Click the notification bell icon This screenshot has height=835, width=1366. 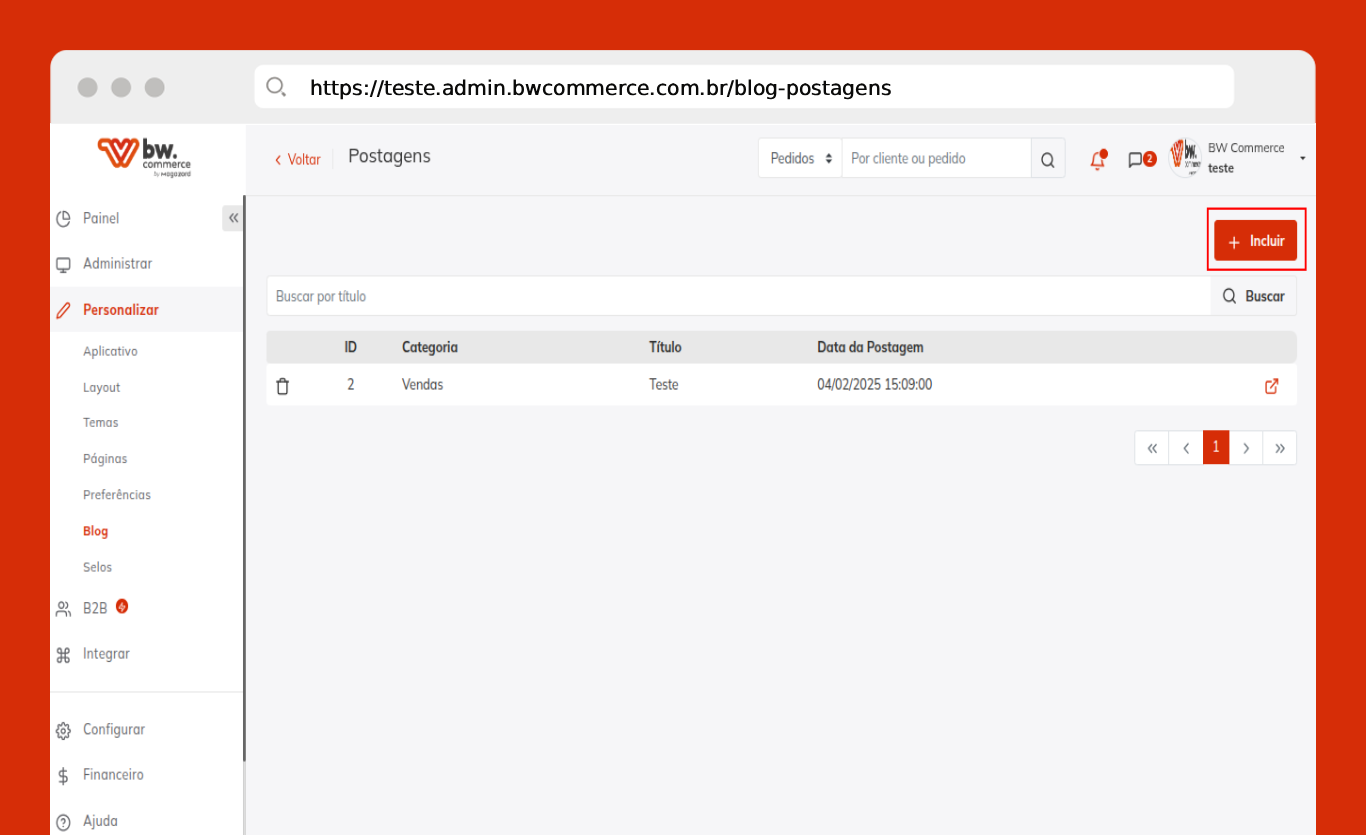coord(1097,160)
